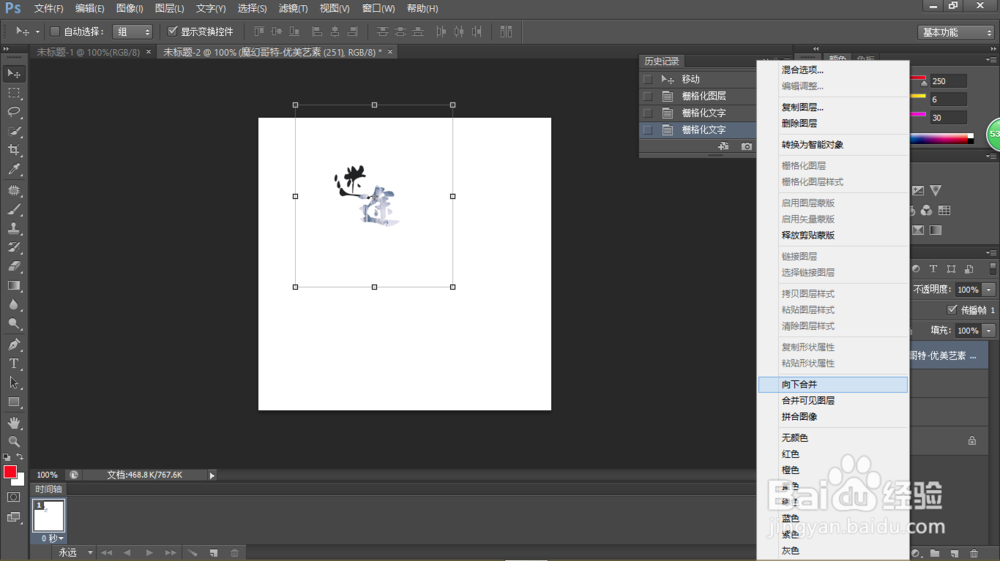
Task: Open the 组 auto-select dropdown
Action: point(133,32)
